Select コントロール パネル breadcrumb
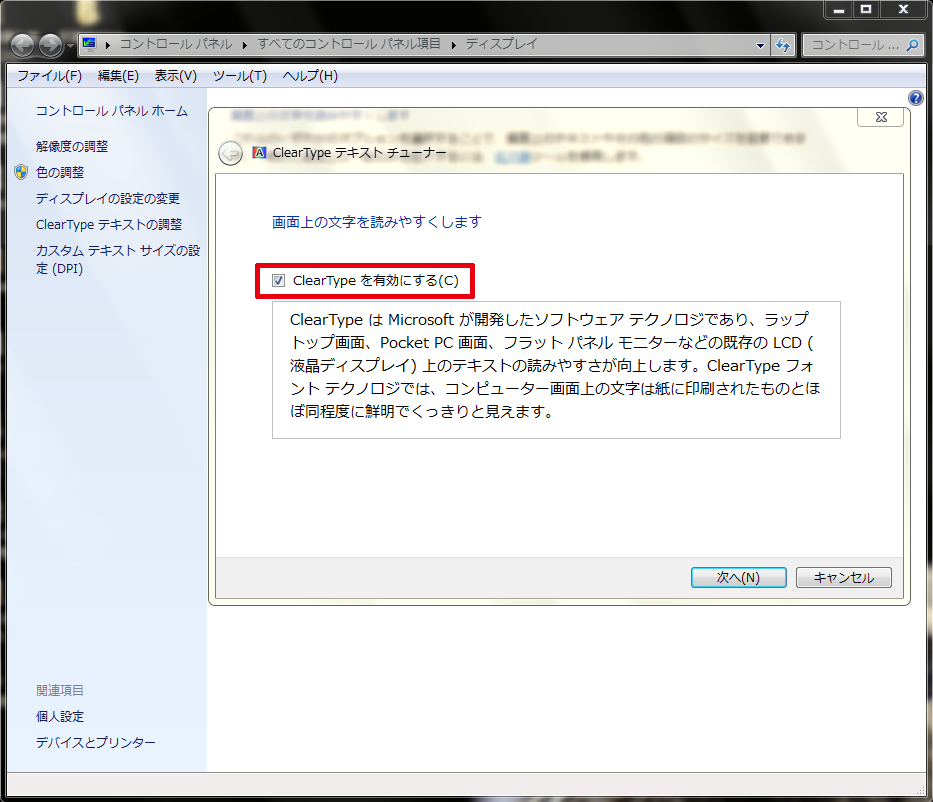933x802 pixels. click(176, 44)
